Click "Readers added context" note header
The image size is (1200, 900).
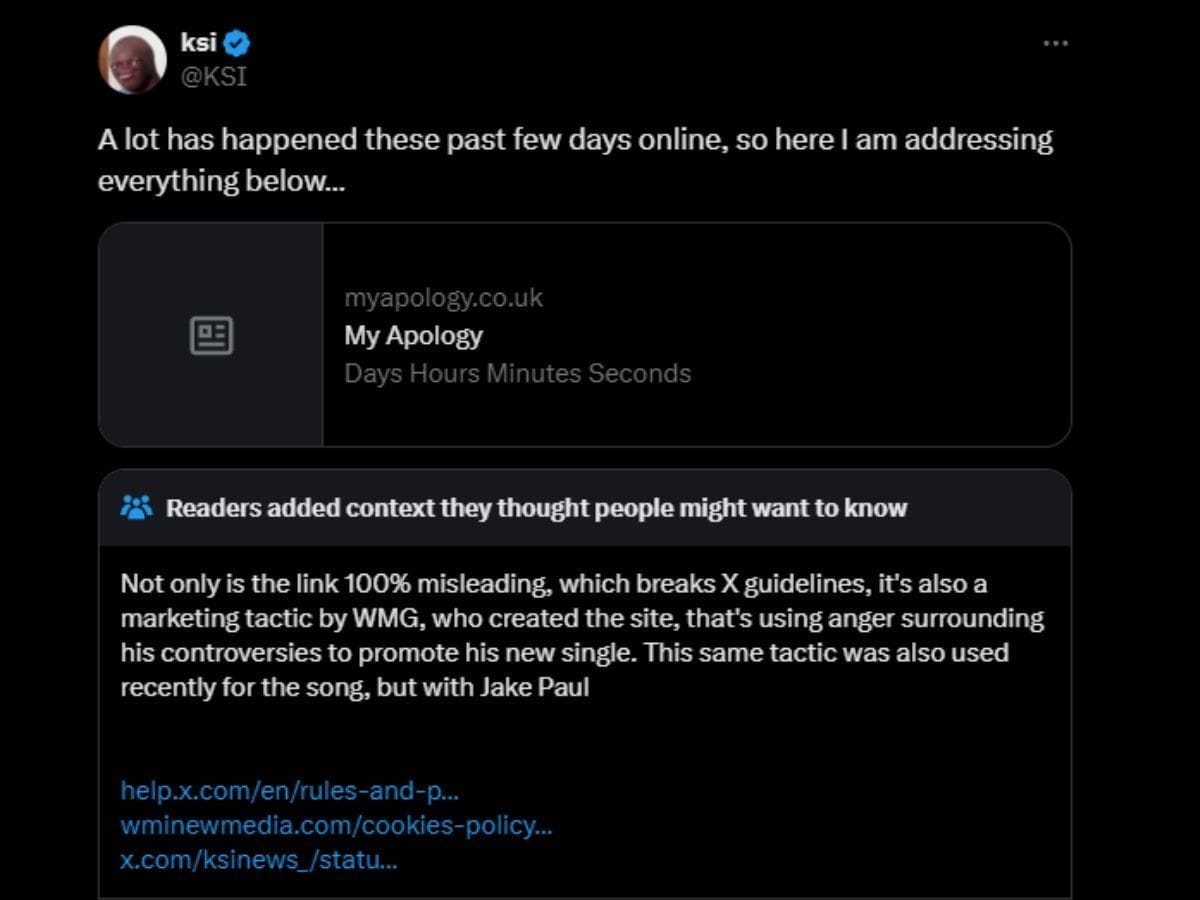pyautogui.click(x=536, y=508)
